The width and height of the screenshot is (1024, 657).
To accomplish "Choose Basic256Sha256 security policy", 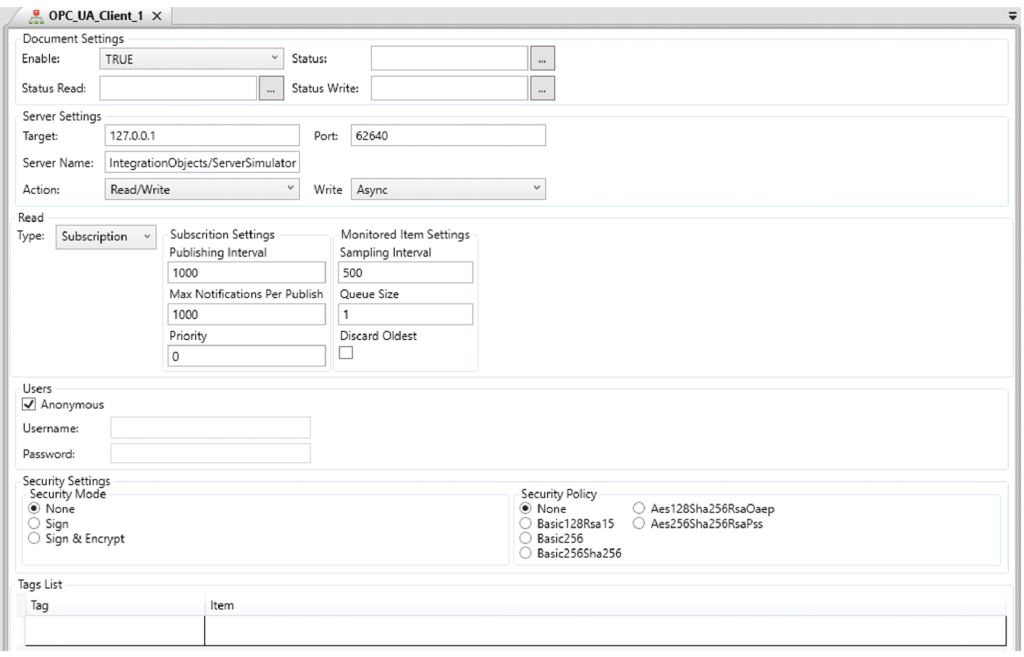I will [526, 552].
